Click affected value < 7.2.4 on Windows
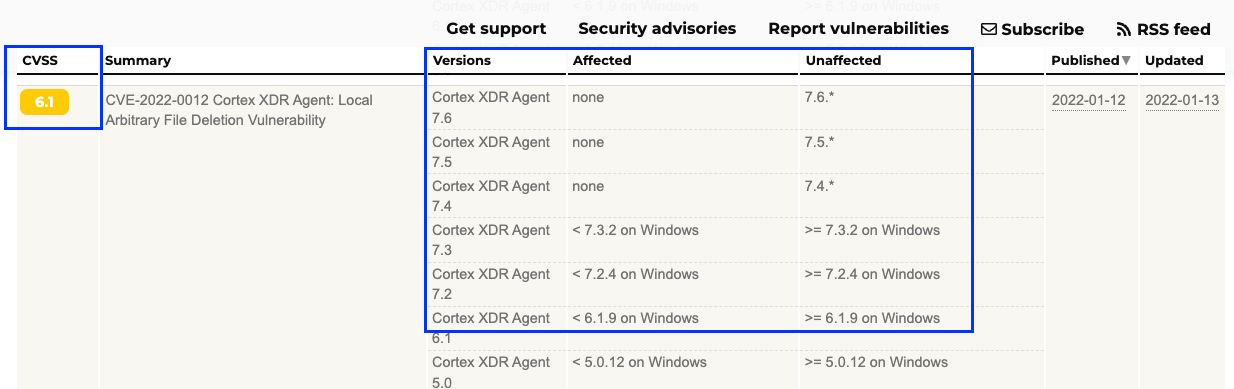 [635, 274]
